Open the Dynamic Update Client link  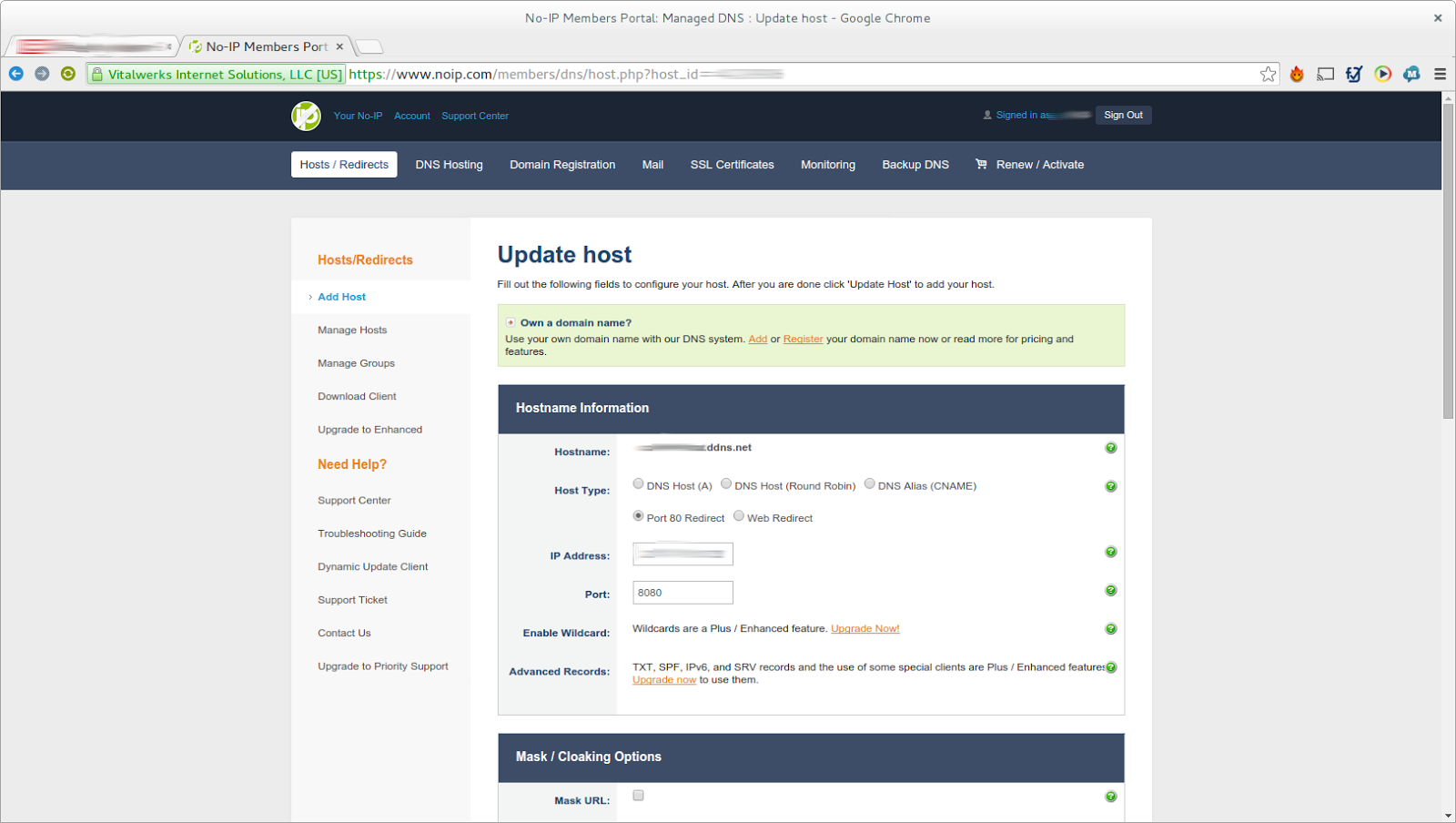[x=373, y=567]
